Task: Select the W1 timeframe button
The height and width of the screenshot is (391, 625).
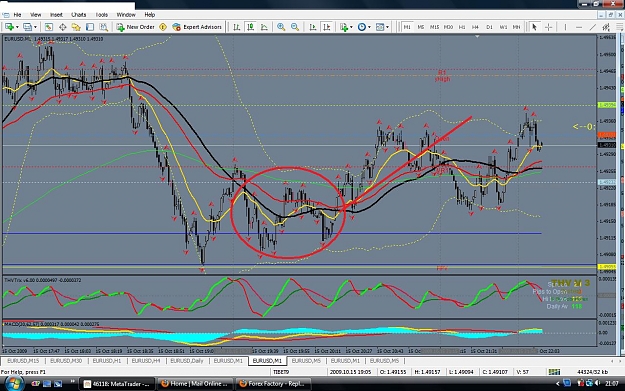Action: [x=503, y=27]
